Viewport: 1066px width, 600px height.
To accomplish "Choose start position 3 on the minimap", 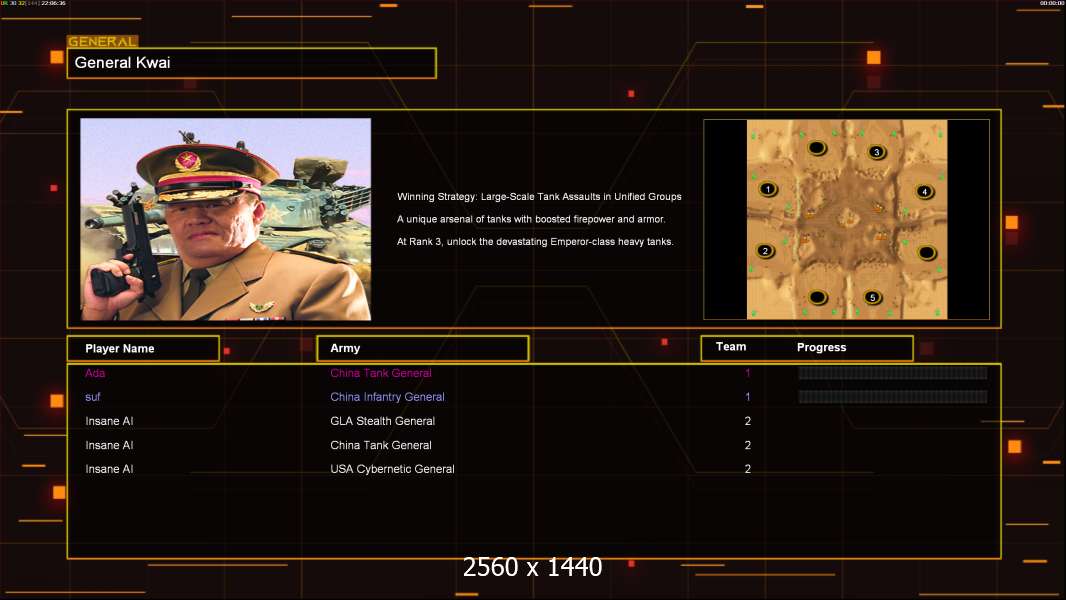I will 877,152.
